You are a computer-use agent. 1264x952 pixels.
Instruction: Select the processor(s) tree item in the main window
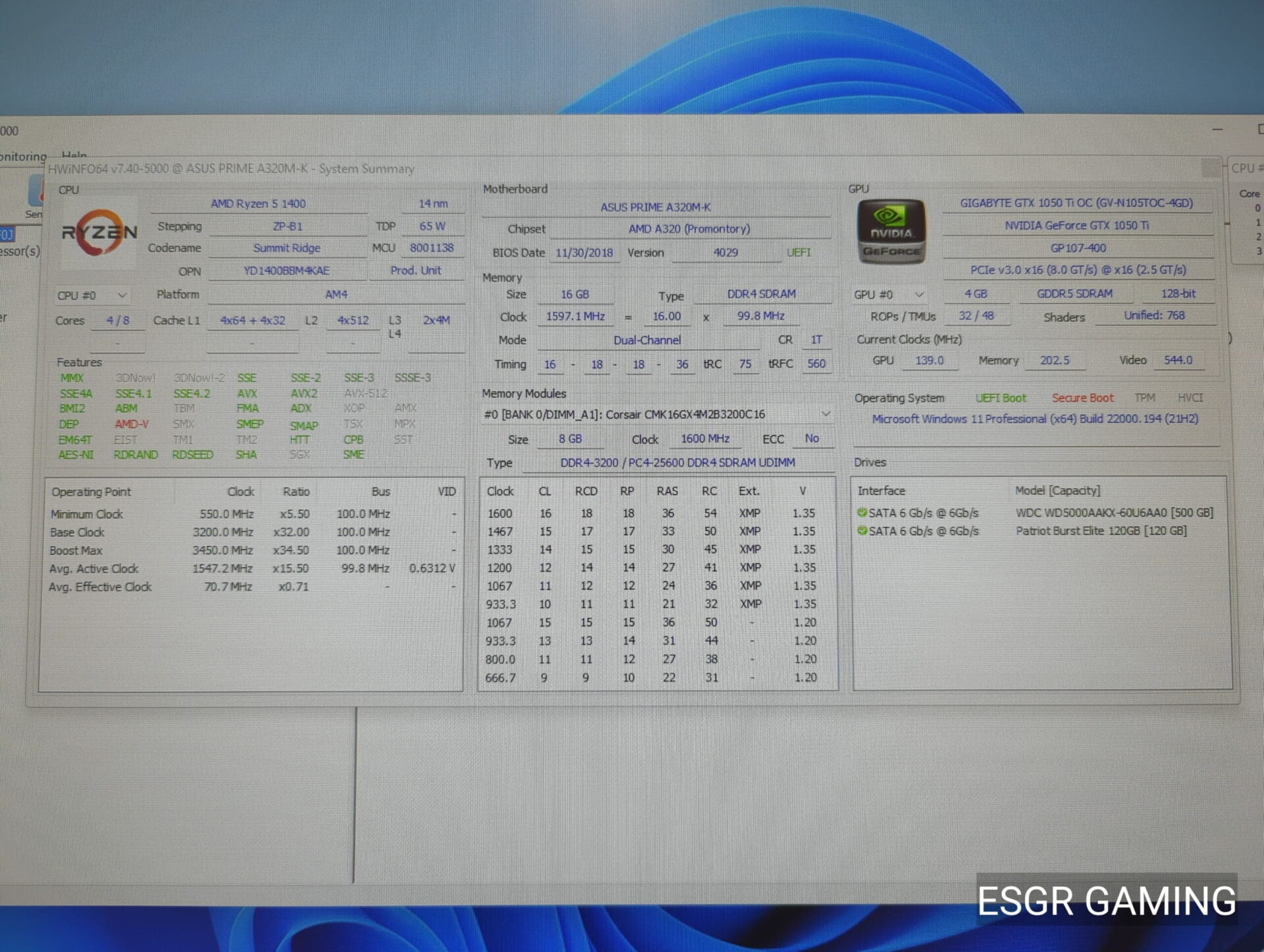point(20,251)
